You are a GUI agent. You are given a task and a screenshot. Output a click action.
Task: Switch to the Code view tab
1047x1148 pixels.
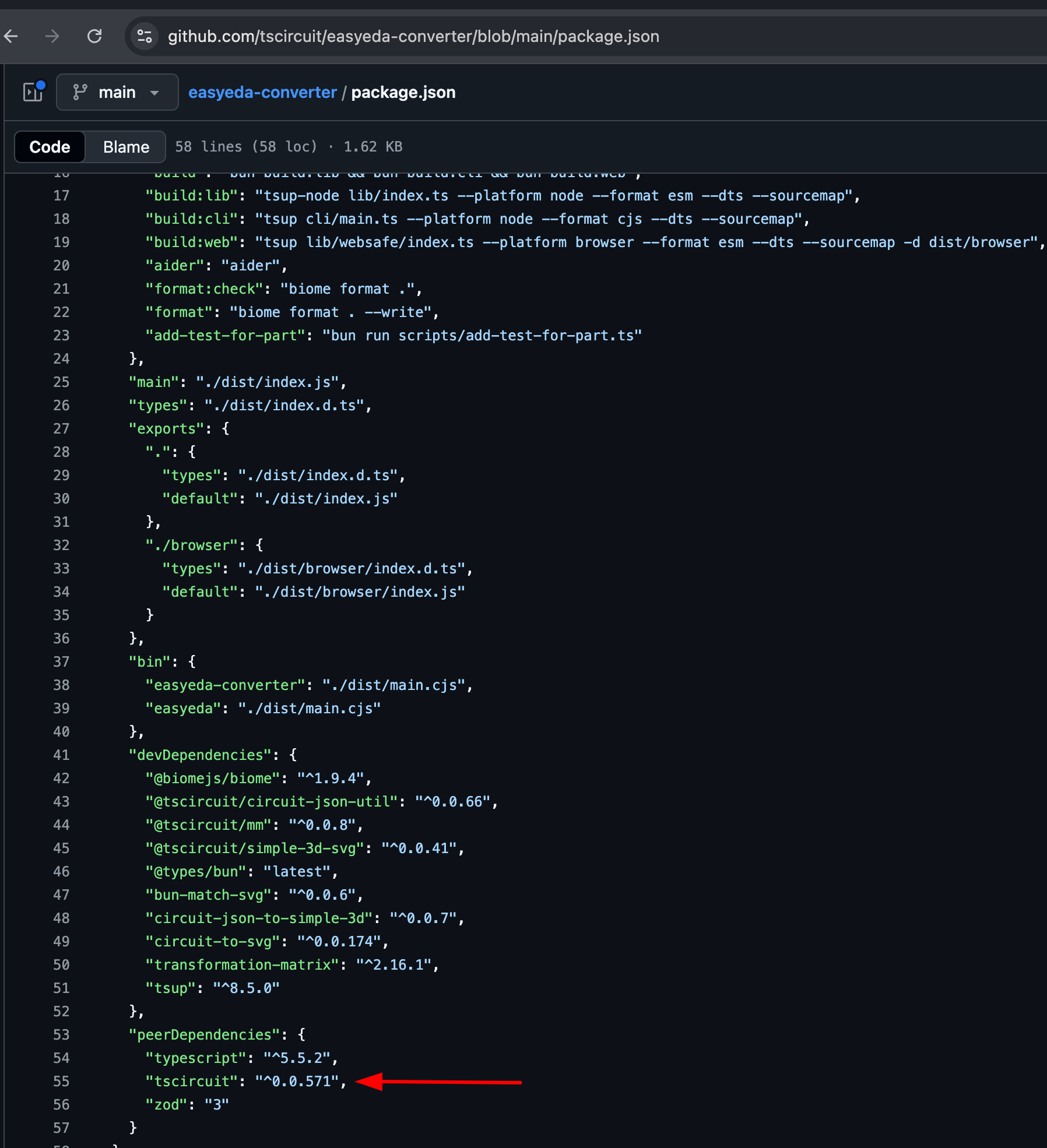click(x=50, y=147)
